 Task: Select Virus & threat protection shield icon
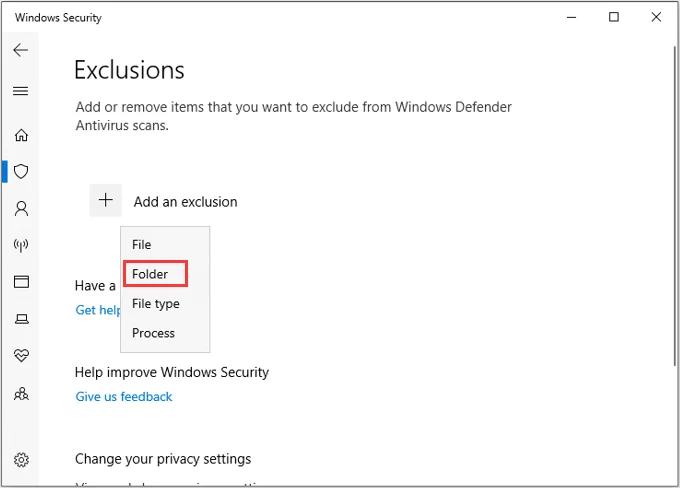tap(21, 171)
